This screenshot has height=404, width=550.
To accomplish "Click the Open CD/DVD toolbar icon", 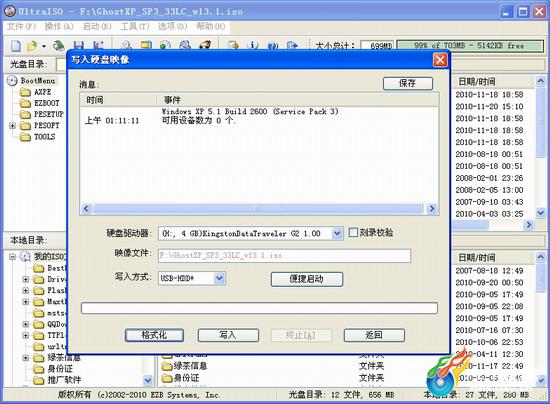I will click(59, 45).
